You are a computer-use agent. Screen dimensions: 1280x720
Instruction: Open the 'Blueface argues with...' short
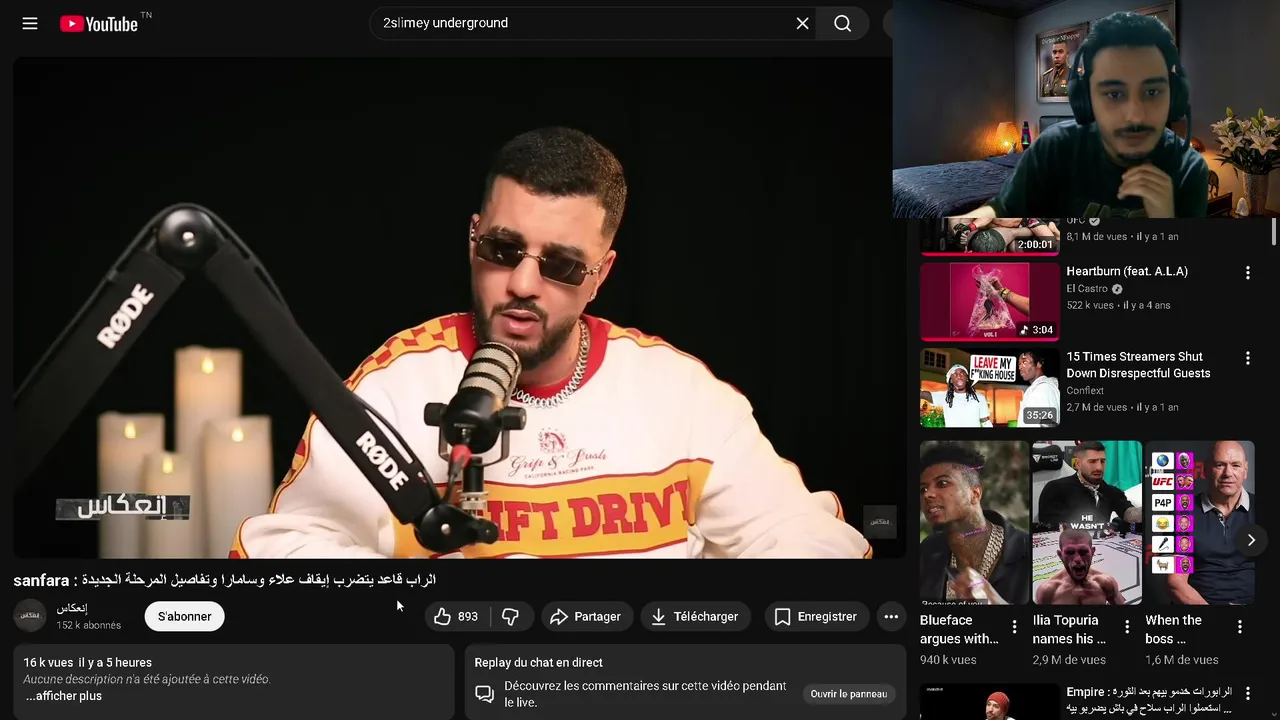point(974,522)
